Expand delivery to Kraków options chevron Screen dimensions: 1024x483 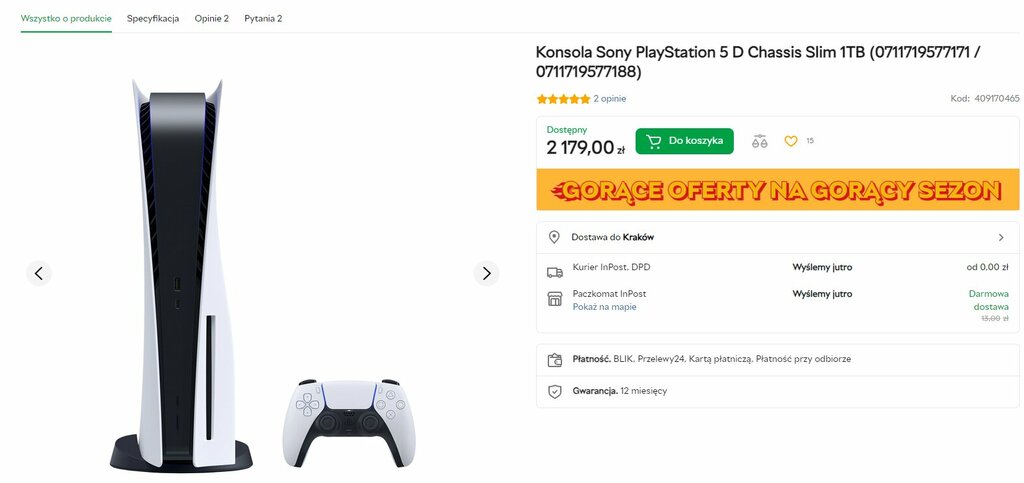coord(1001,238)
